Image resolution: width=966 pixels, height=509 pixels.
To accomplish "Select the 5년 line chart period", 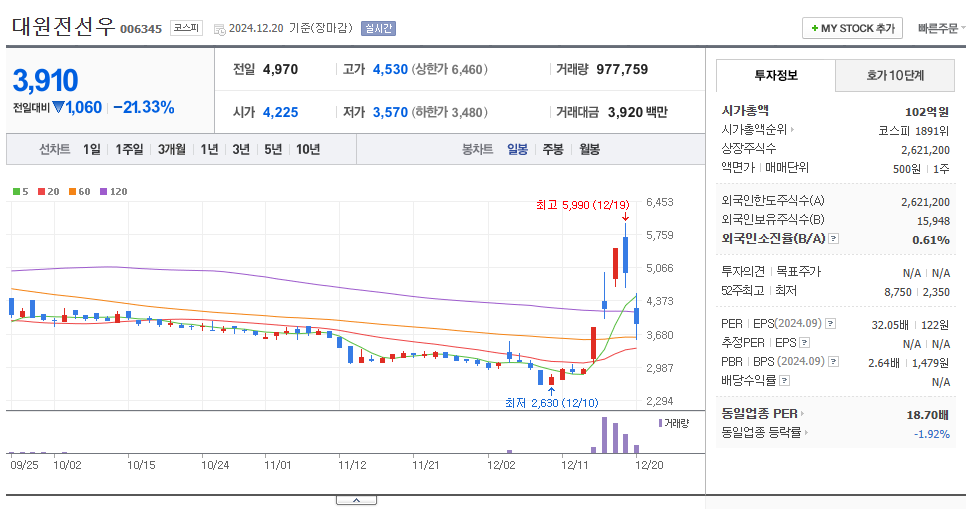I will tap(273, 149).
